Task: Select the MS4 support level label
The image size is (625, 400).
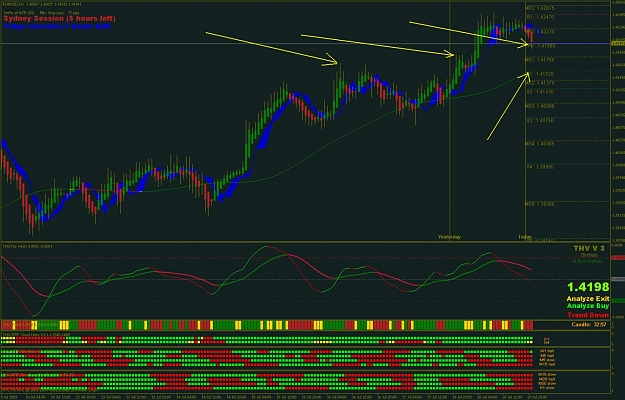Action: [x=540, y=143]
